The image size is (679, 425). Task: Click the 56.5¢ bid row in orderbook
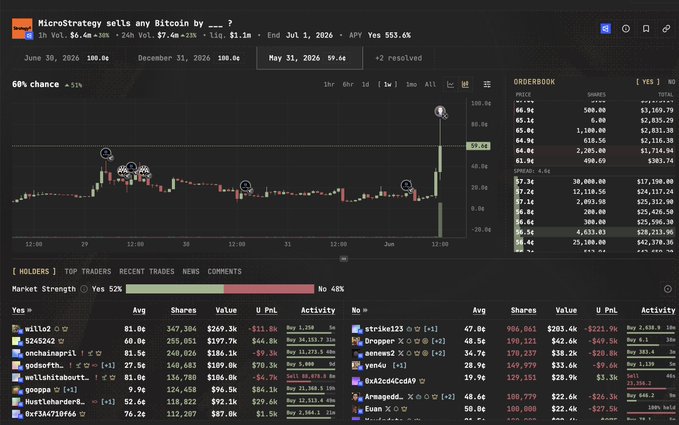594,232
